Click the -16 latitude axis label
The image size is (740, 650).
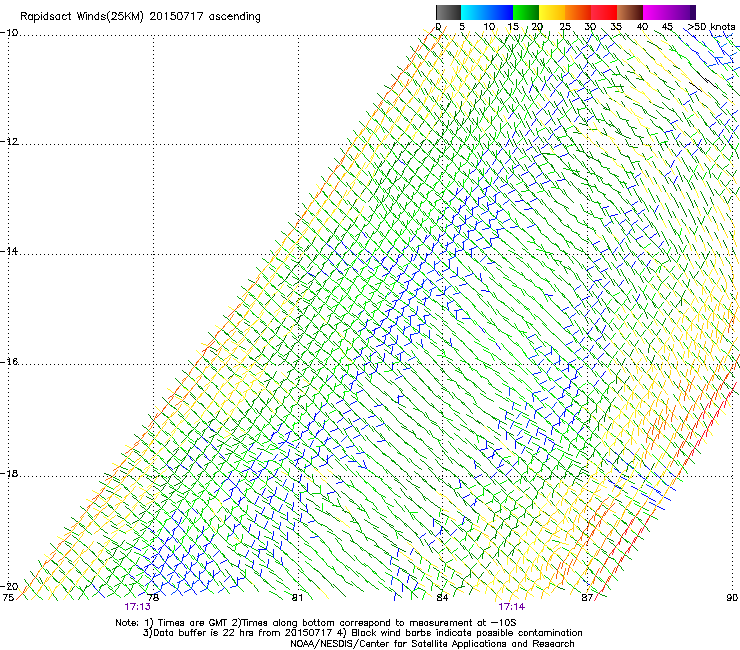9,362
